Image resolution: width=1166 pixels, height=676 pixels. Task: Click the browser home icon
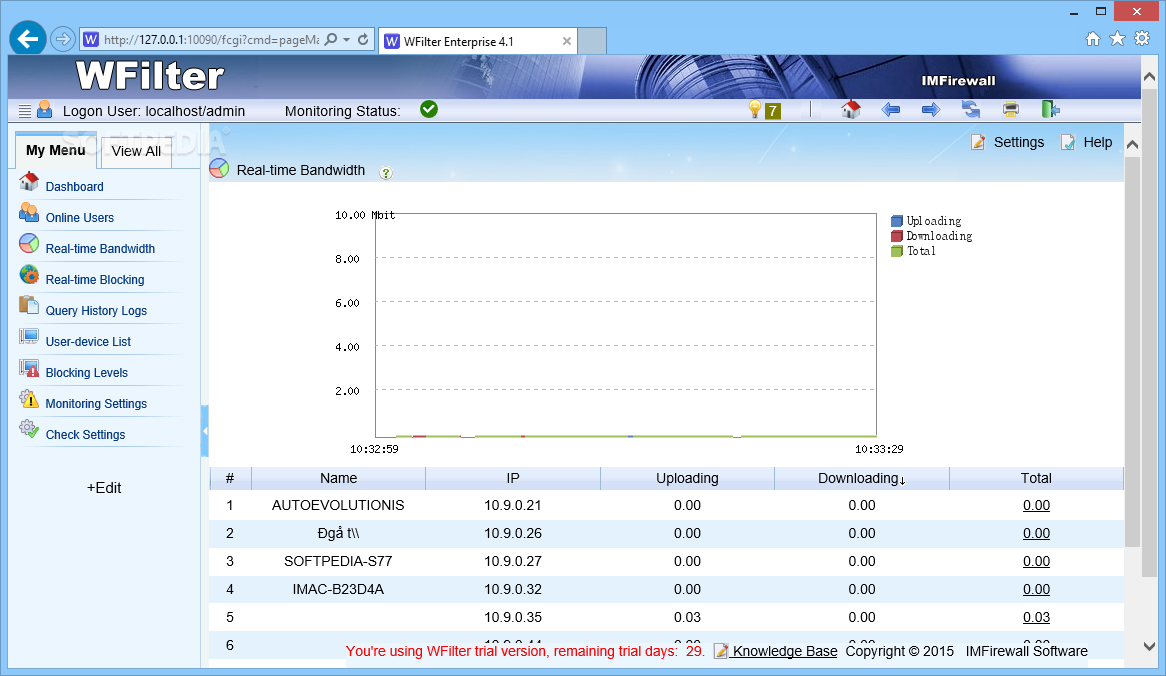(x=1092, y=39)
